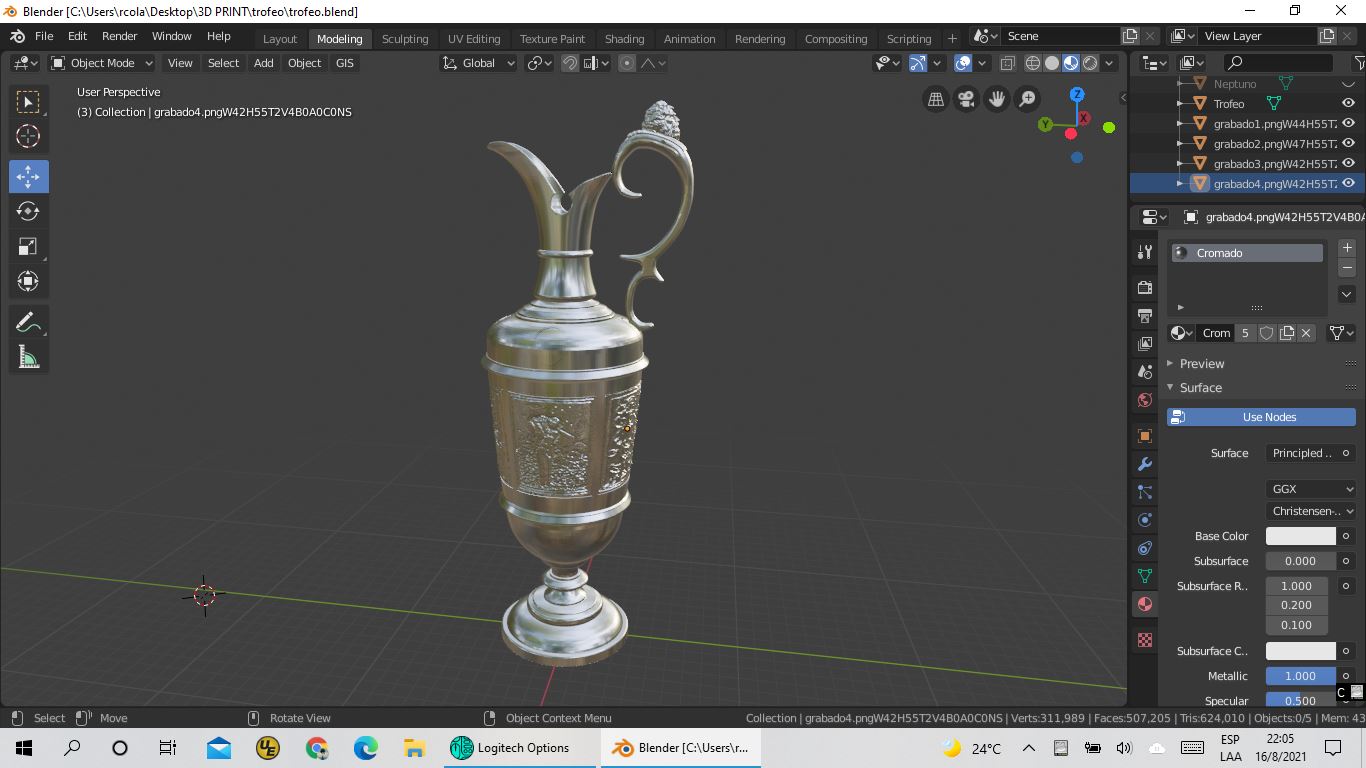Pick the Rotate tool
The width and height of the screenshot is (1366, 768).
(28, 211)
